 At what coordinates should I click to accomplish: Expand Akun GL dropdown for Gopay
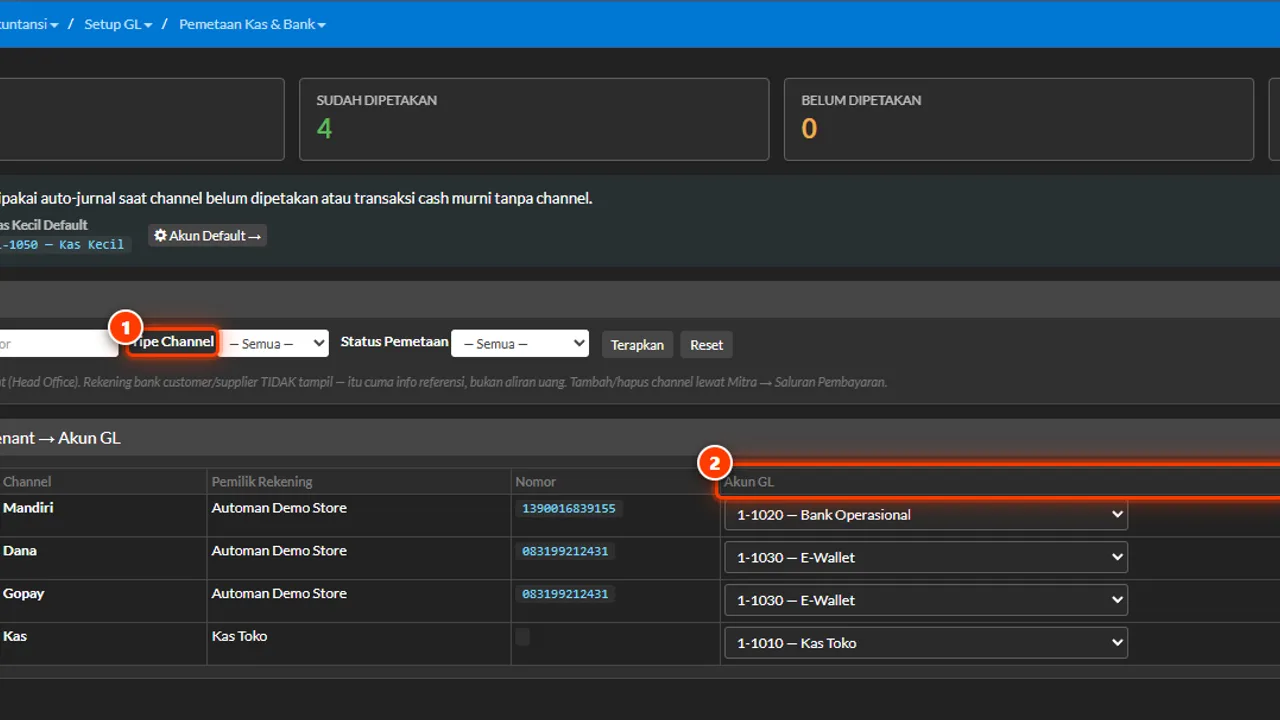(926, 600)
